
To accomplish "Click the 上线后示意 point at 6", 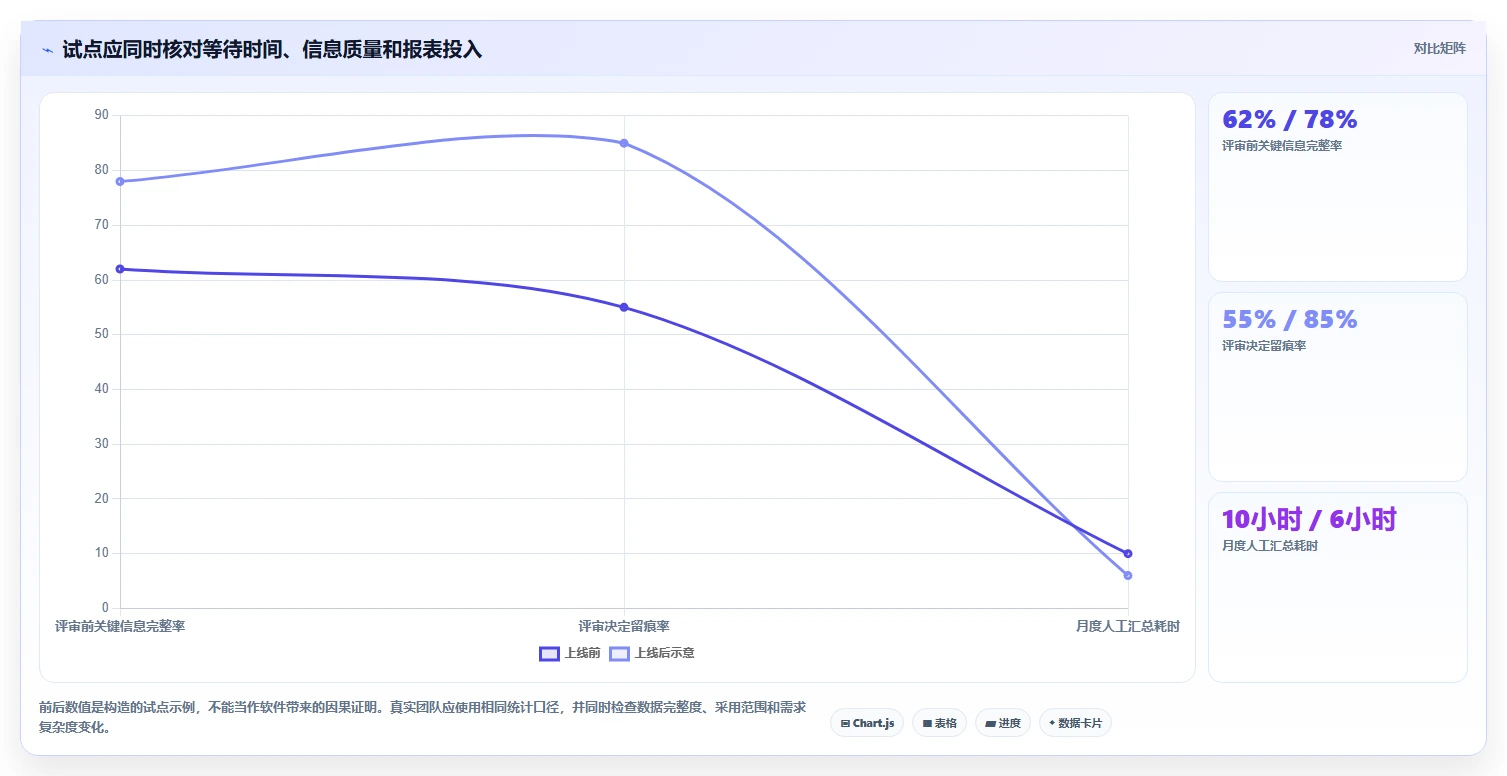I will 1128,575.
